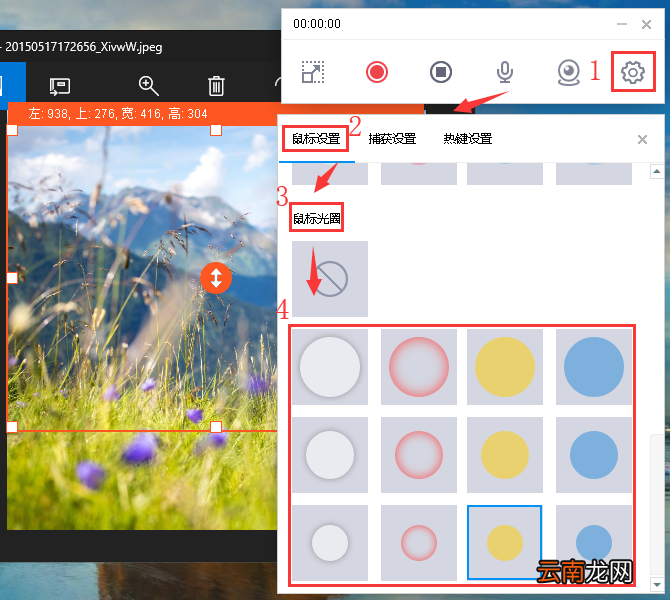Delete image with trash icon in photo viewer
The height and width of the screenshot is (600, 670).
[216, 86]
